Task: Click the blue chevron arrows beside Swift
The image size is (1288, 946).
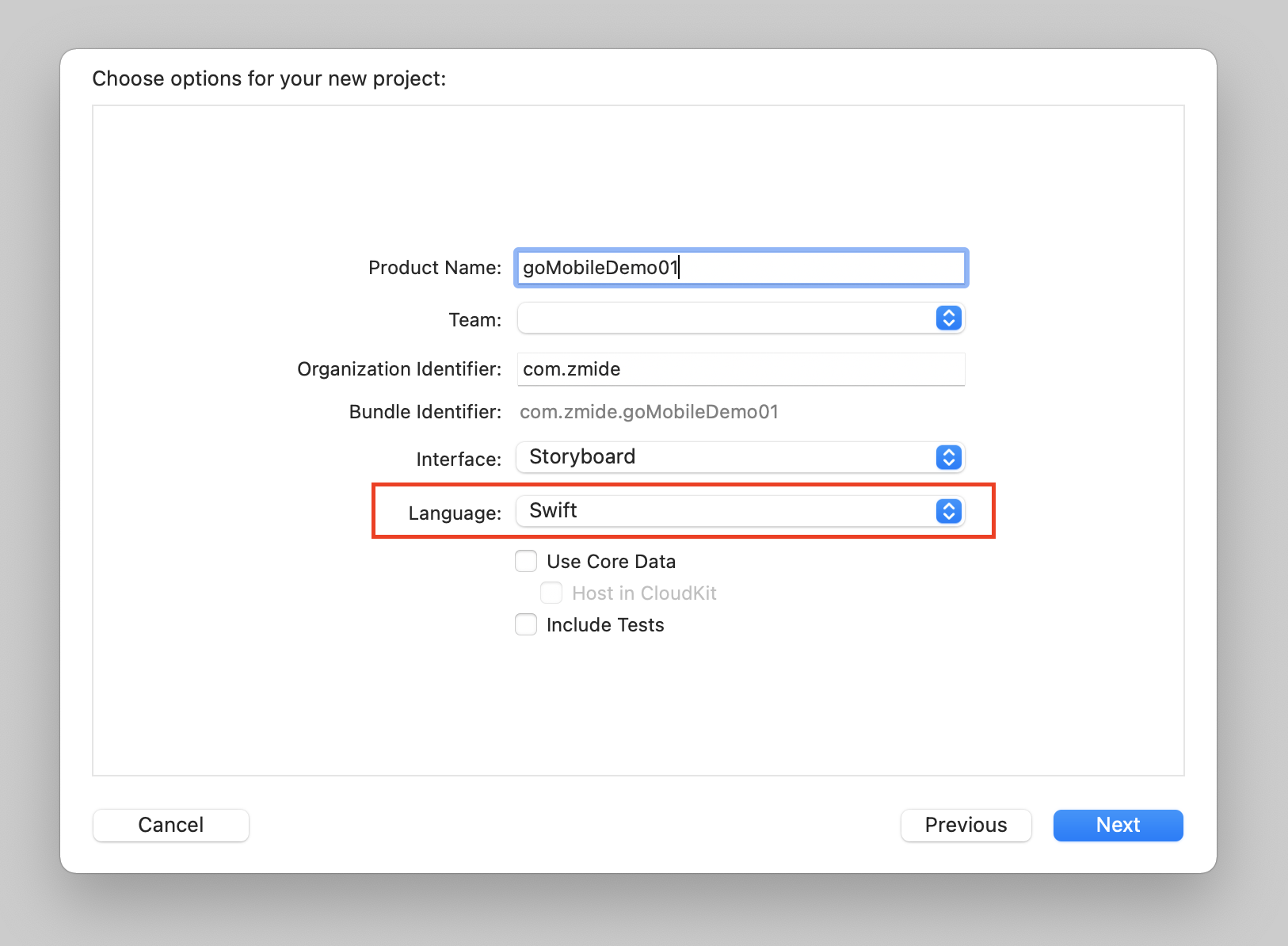Action: pyautogui.click(x=948, y=511)
